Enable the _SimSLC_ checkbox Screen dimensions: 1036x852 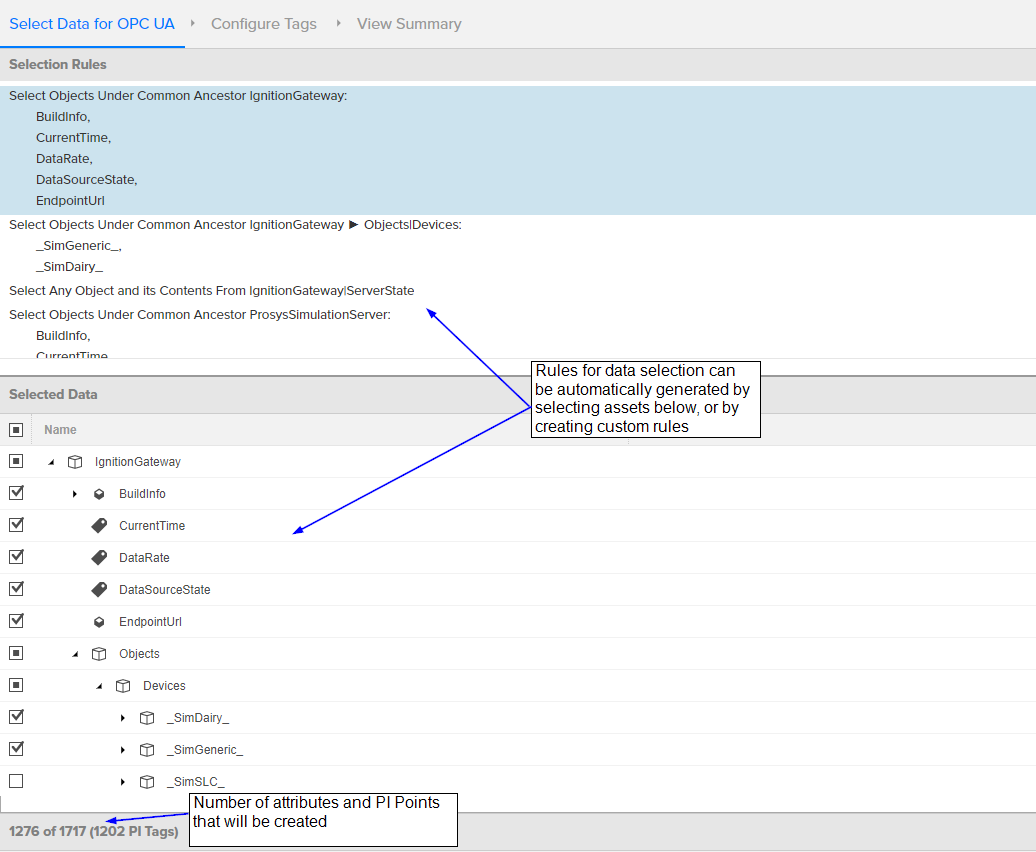point(16,781)
